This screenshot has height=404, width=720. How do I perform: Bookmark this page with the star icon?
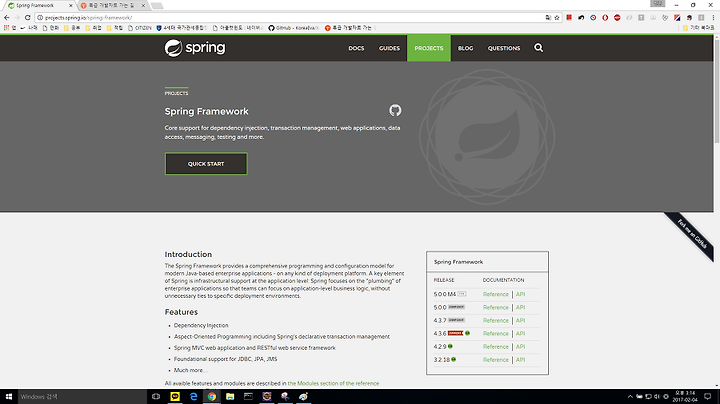click(x=557, y=17)
